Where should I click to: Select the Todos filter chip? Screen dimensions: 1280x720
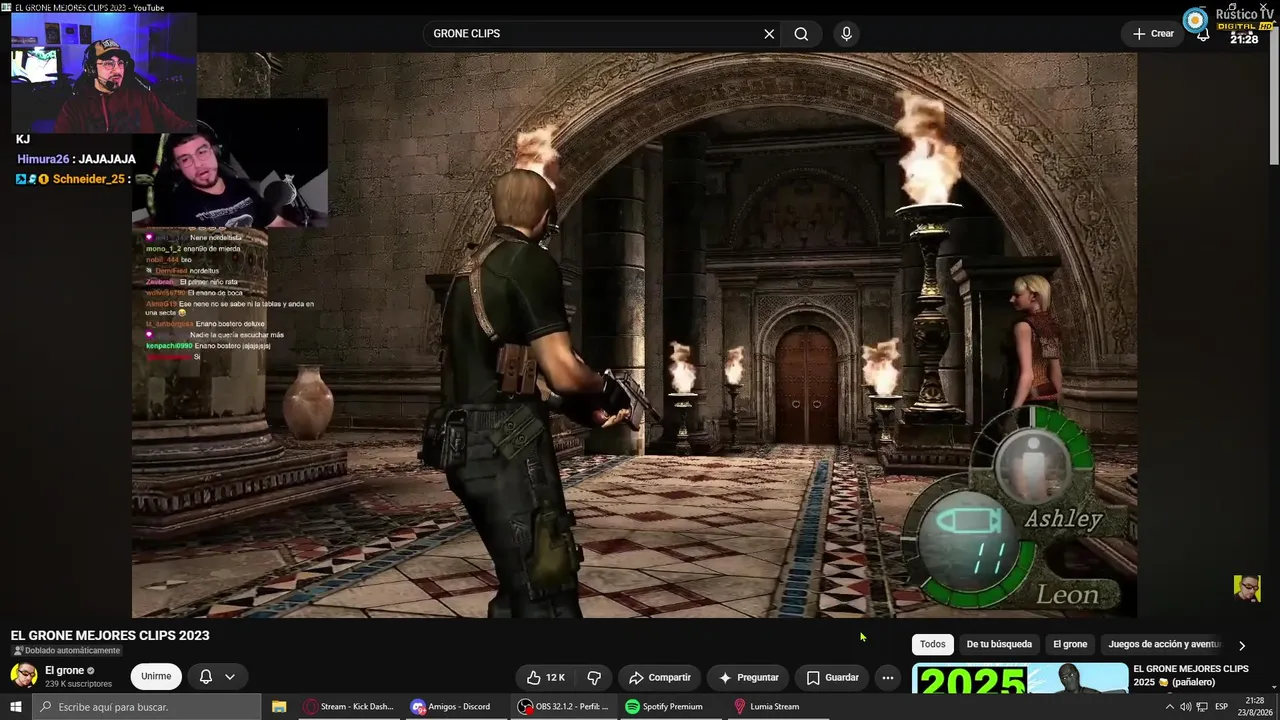coord(932,645)
